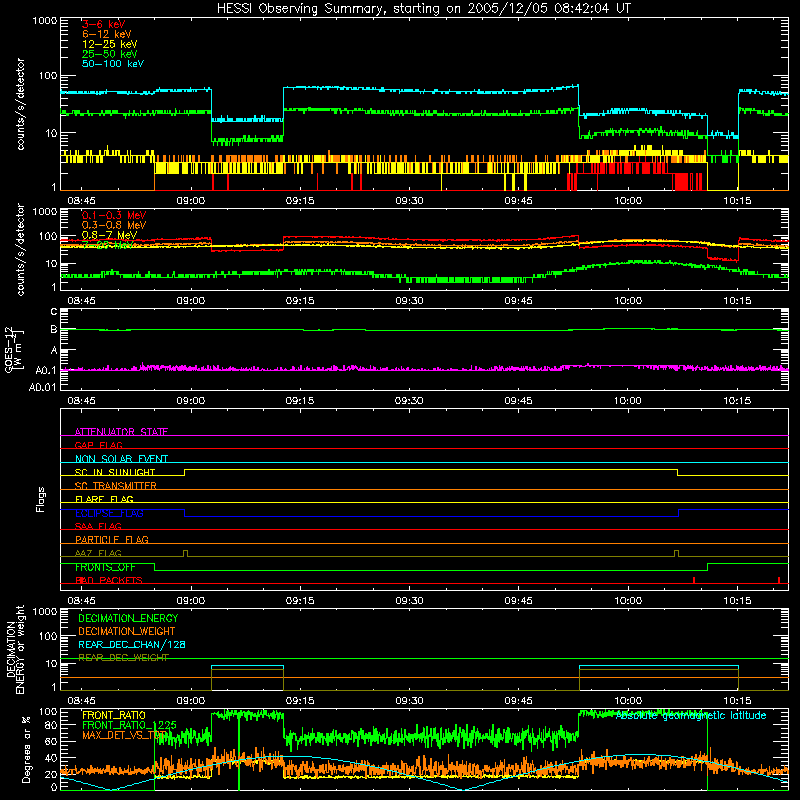800x800 pixels.
Task: Click the REAR_DEC_CHAN/128 legend label
Action: pos(132,644)
